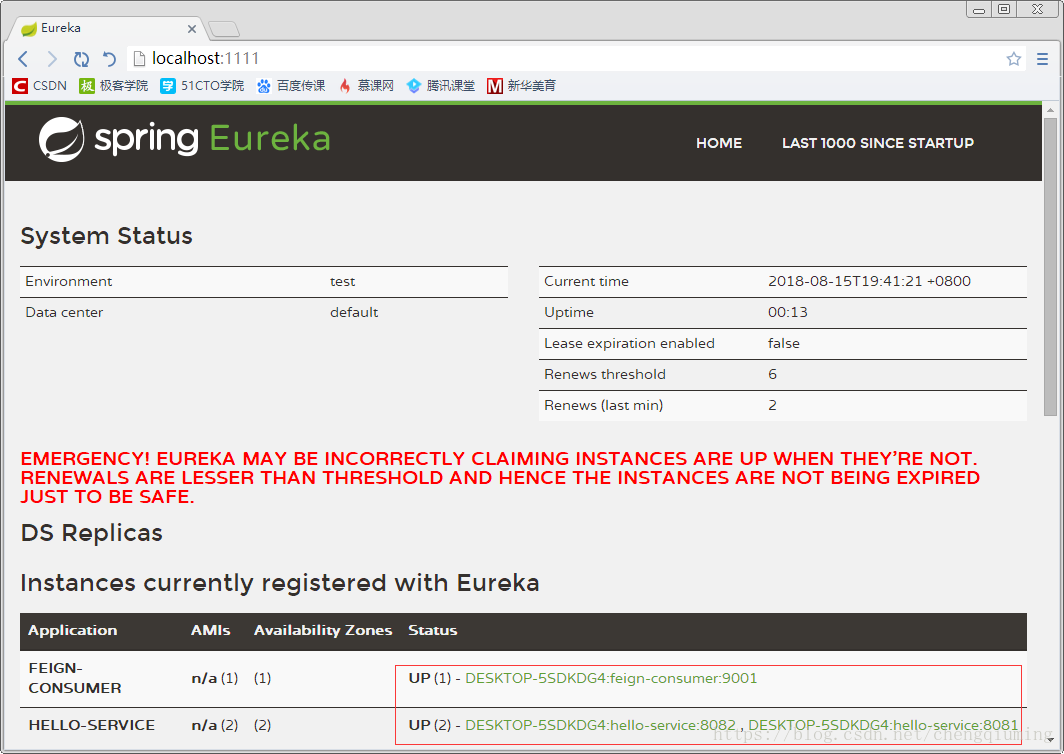Image resolution: width=1064 pixels, height=754 pixels.
Task: Click the 'Lease expiration enabled' label
Action: [x=629, y=343]
